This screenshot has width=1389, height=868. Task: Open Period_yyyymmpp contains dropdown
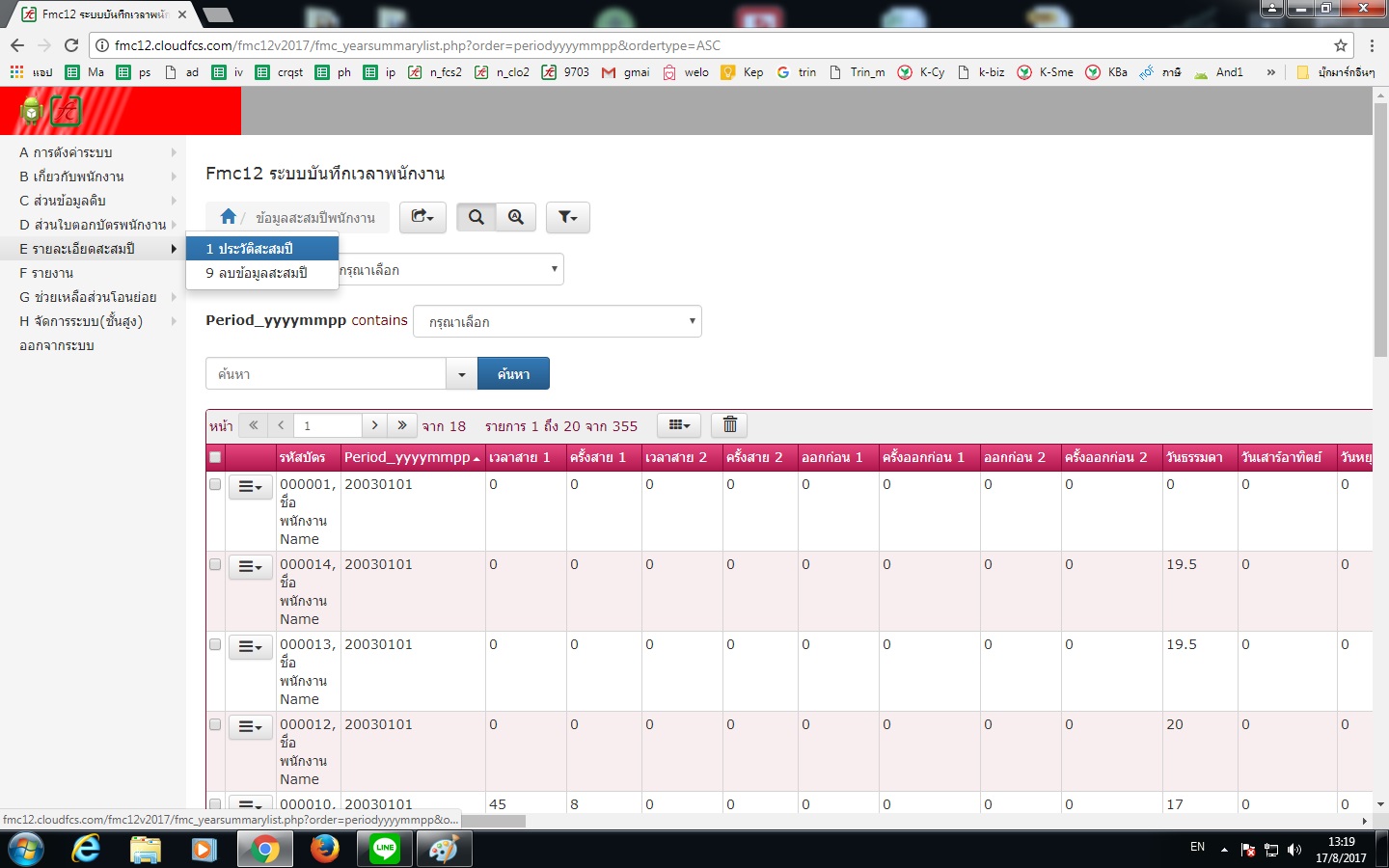558,321
